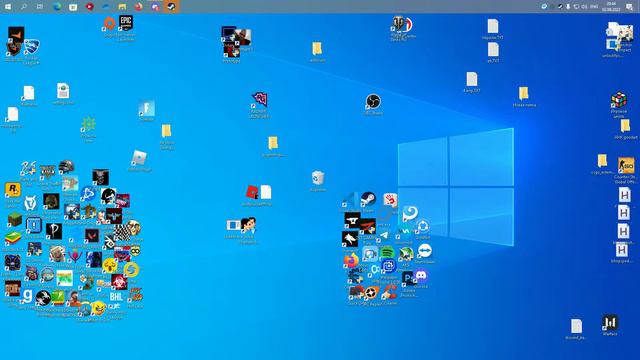This screenshot has width=640, height=360.
Task: Select the Steam desktop shortcut
Action: pos(368,199)
